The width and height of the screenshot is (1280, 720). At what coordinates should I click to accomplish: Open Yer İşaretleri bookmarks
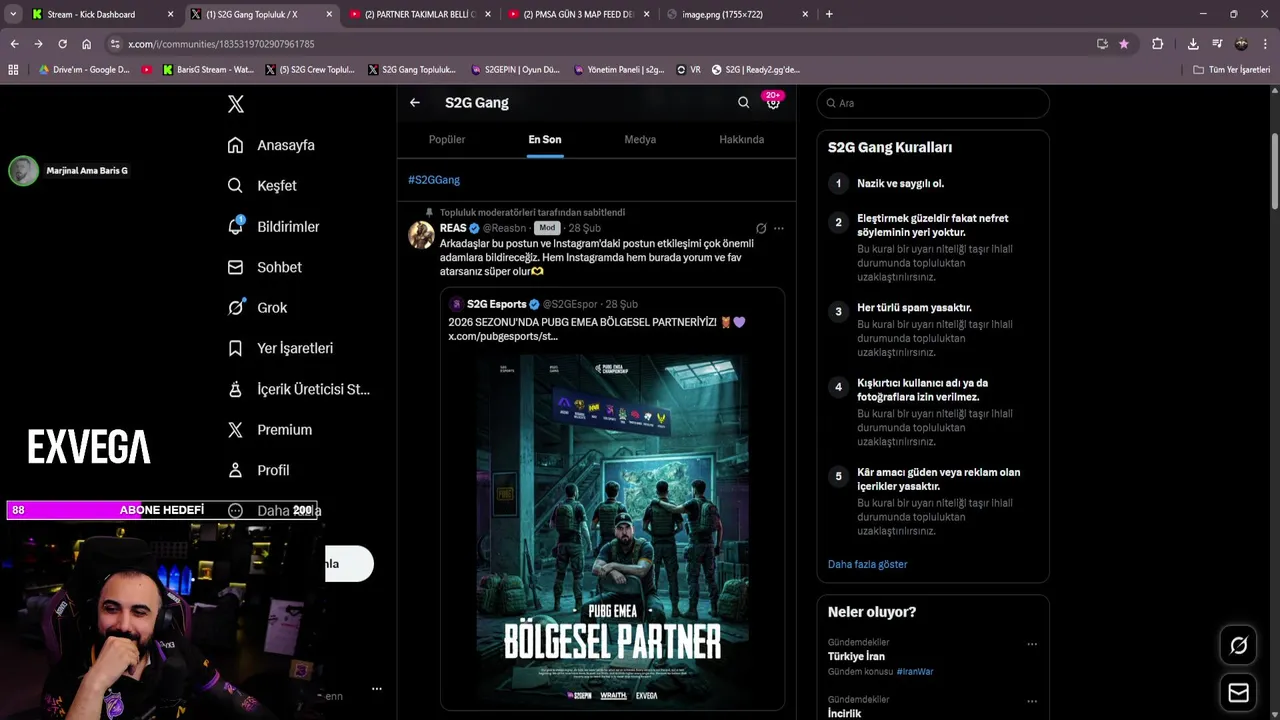click(280, 348)
